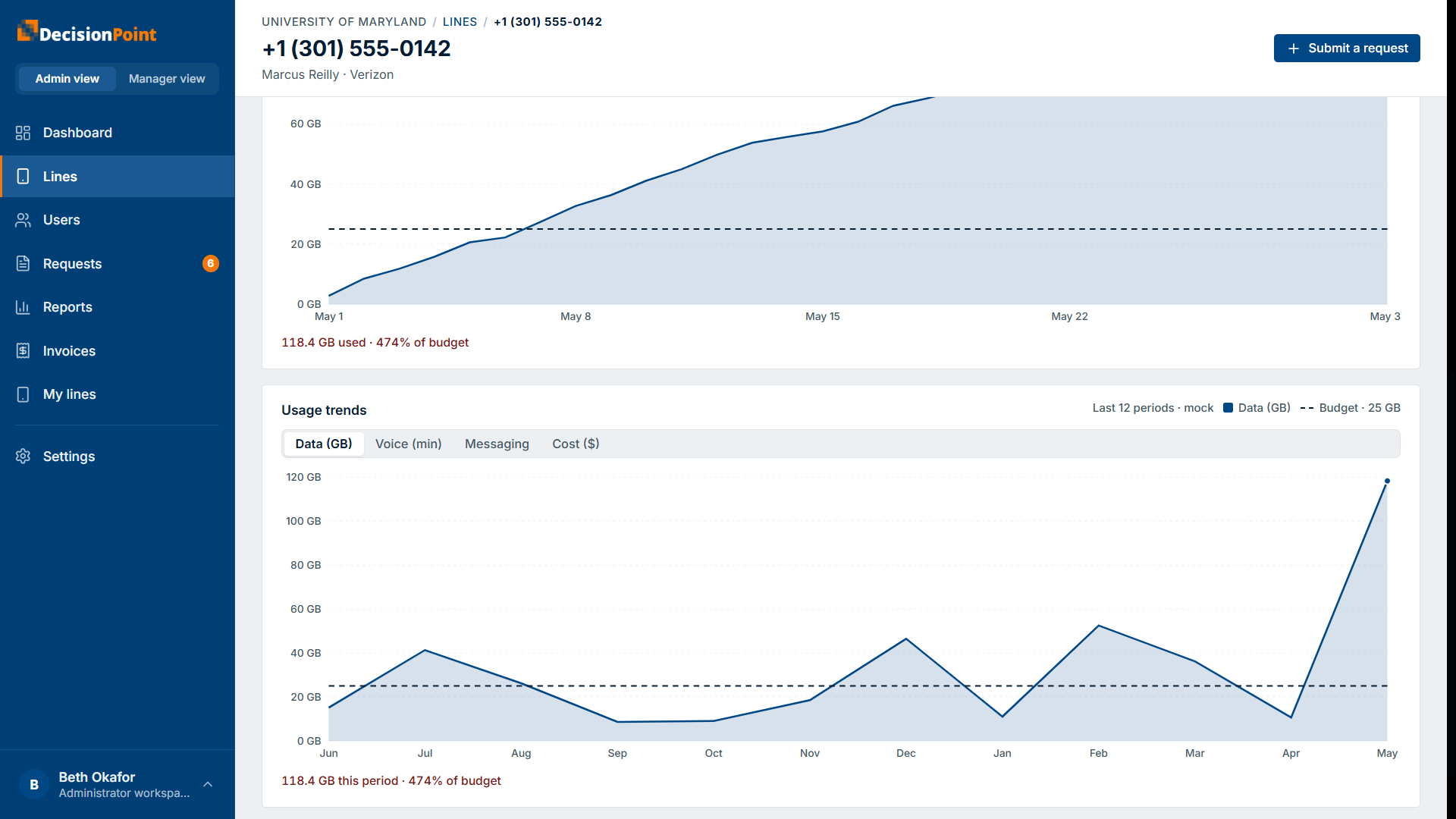Click the Dec label on the trends axis
The width and height of the screenshot is (1456, 819).
(x=906, y=753)
